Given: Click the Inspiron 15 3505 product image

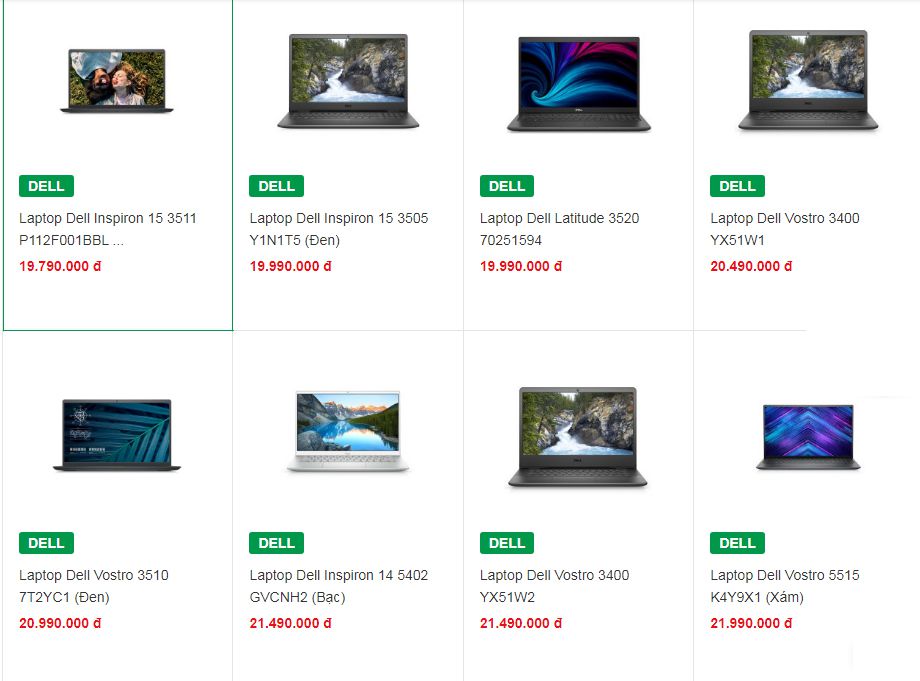Looking at the screenshot, I should coord(348,81).
